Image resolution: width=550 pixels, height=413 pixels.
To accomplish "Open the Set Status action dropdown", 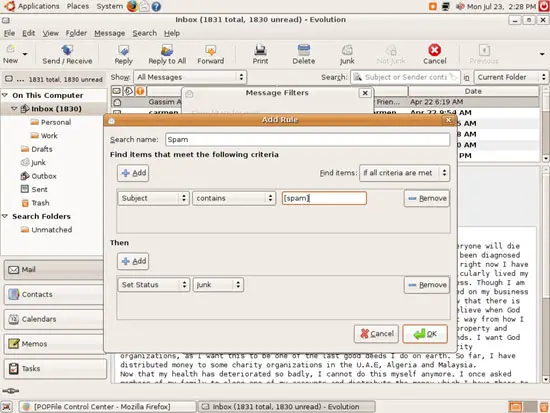I will click(154, 285).
